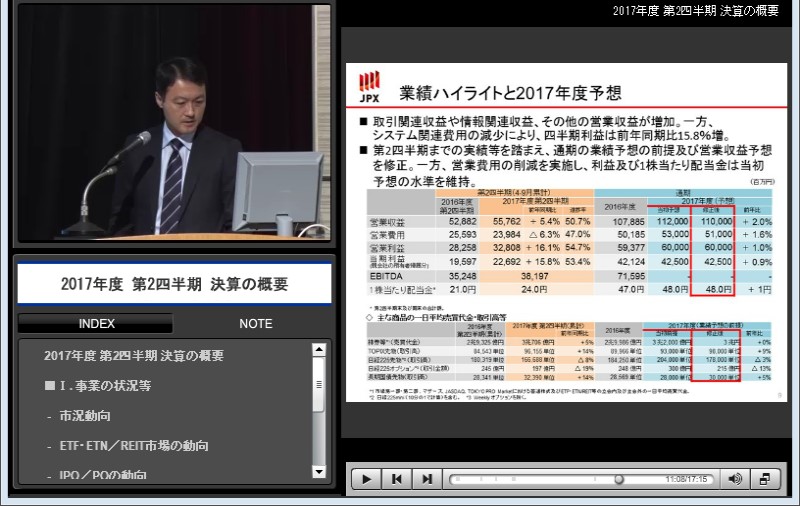Skip to previous slide button
This screenshot has width=800, height=506.
click(396, 479)
